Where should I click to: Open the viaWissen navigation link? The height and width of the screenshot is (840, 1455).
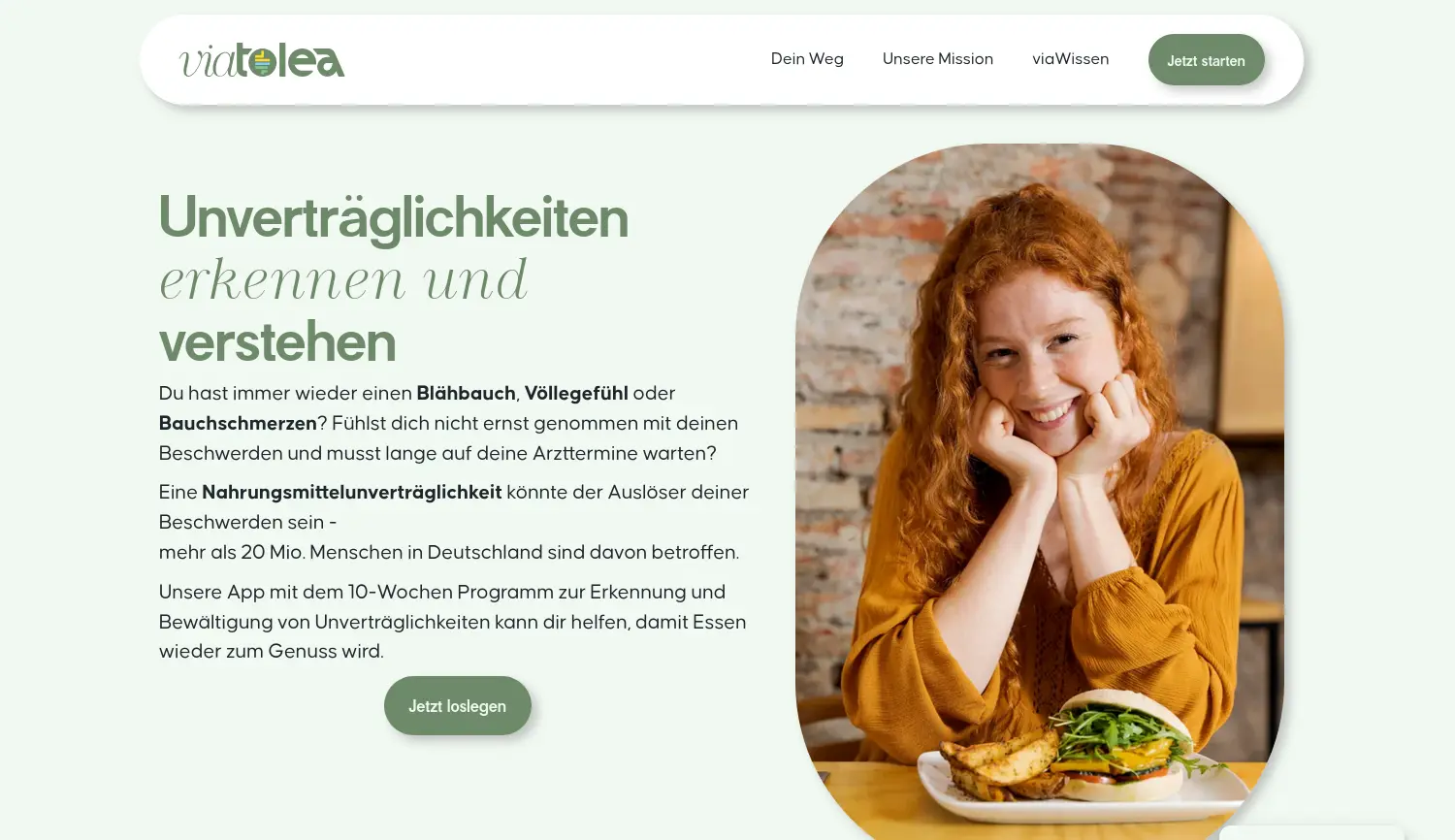(1070, 59)
